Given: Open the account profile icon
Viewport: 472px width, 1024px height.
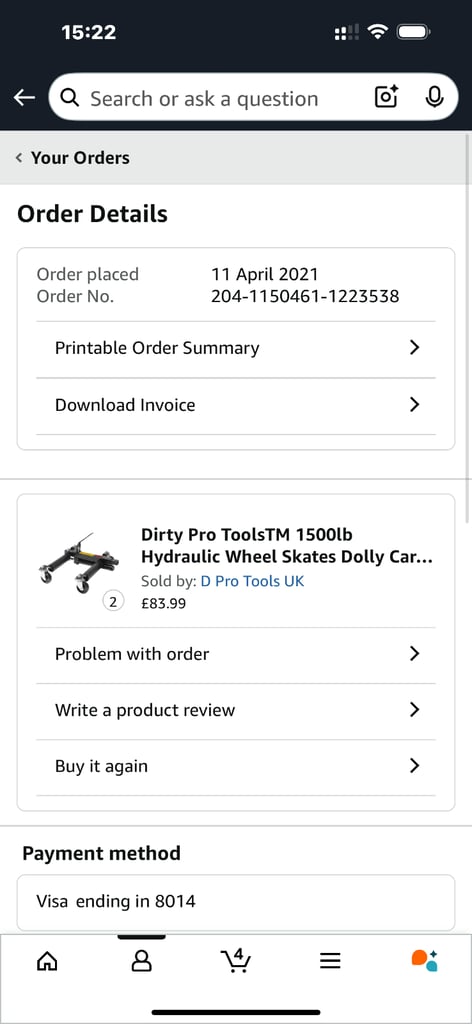Looking at the screenshot, I should pyautogui.click(x=142, y=961).
